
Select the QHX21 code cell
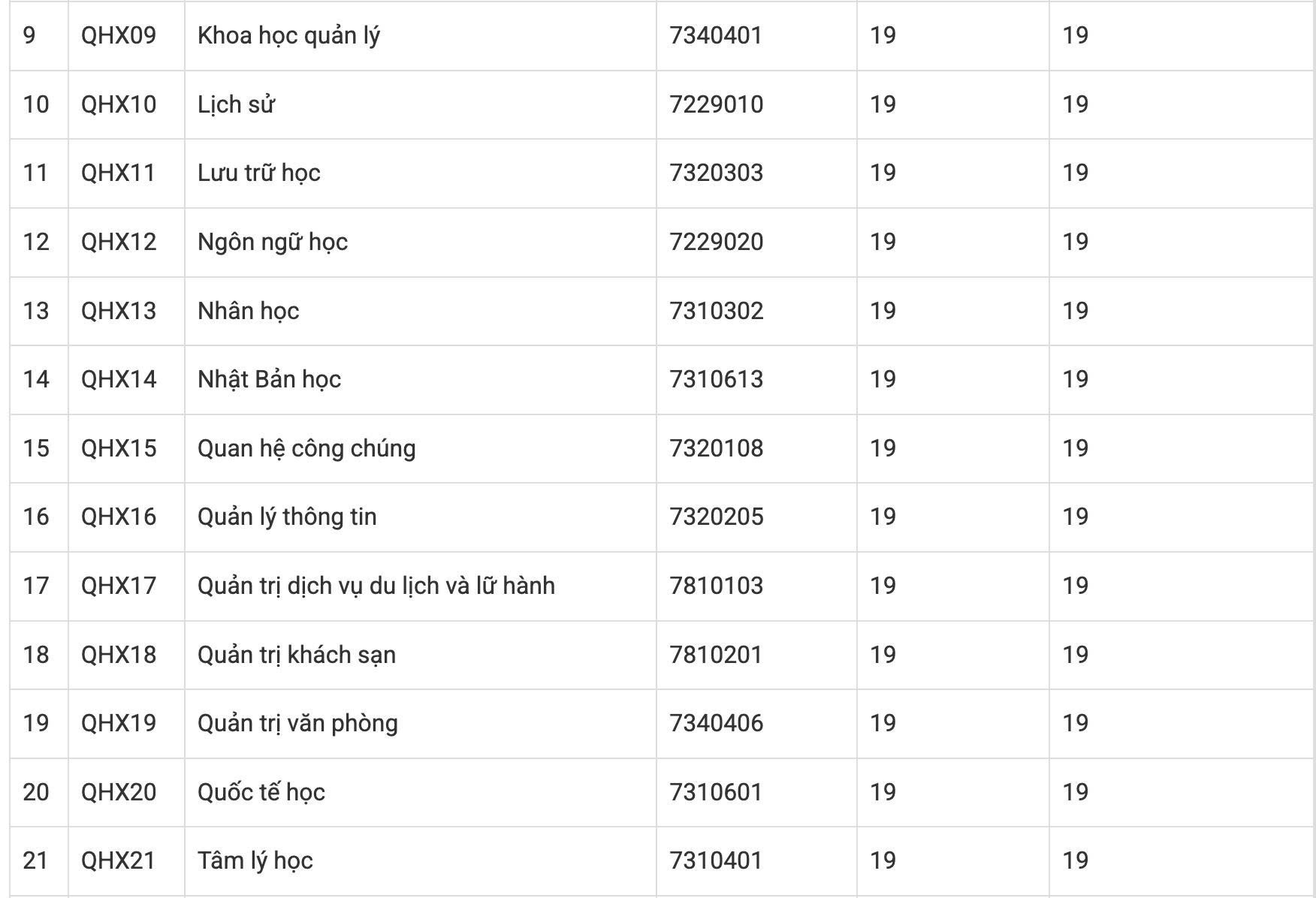[x=126, y=861]
